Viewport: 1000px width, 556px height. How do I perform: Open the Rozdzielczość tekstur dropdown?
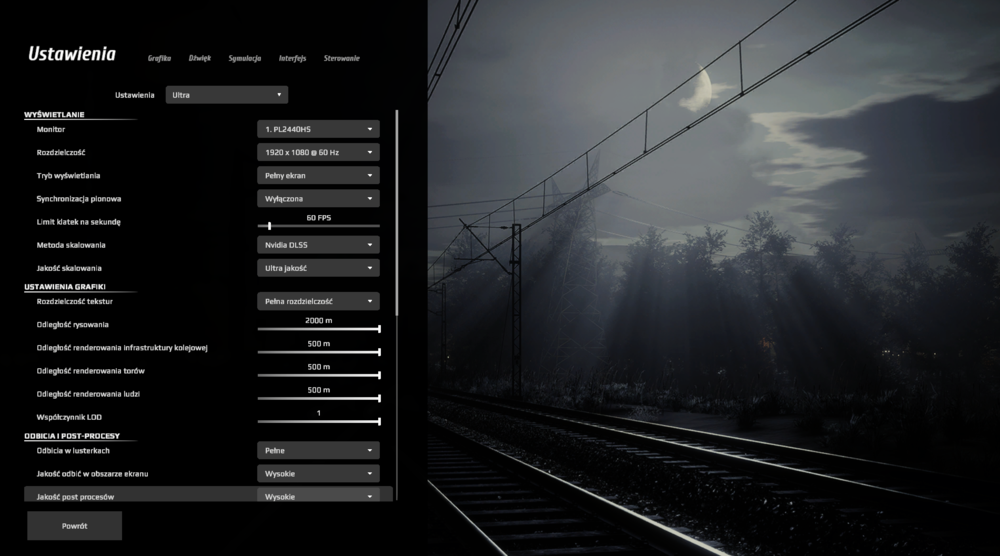[x=318, y=301]
